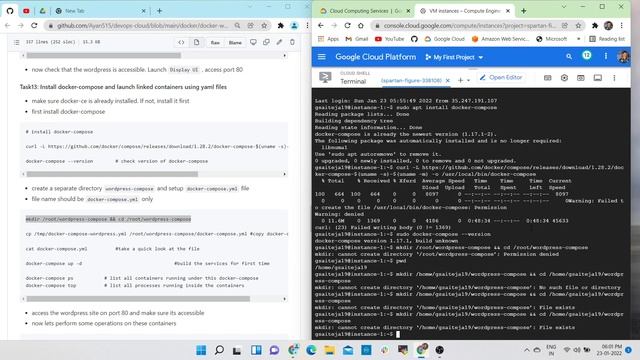Delete the file with the trash icon

(x=292, y=42)
